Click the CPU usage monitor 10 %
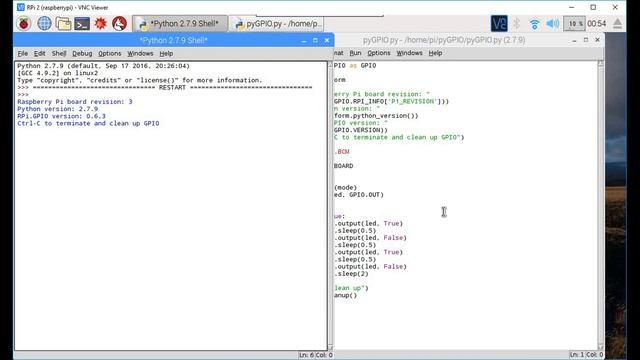This screenshot has width=640, height=360. [x=574, y=24]
